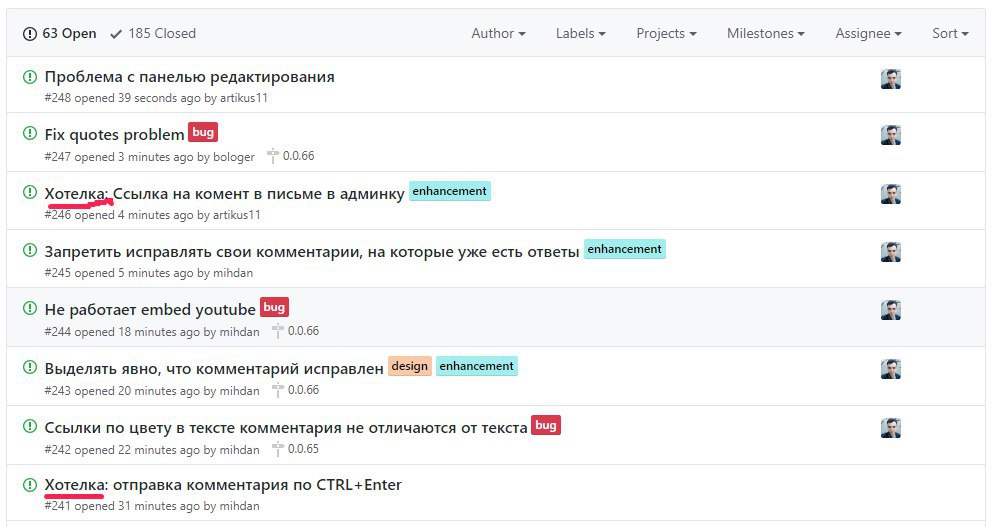Click open-issue icon for issue #241
The image size is (997, 527).
[30, 484]
